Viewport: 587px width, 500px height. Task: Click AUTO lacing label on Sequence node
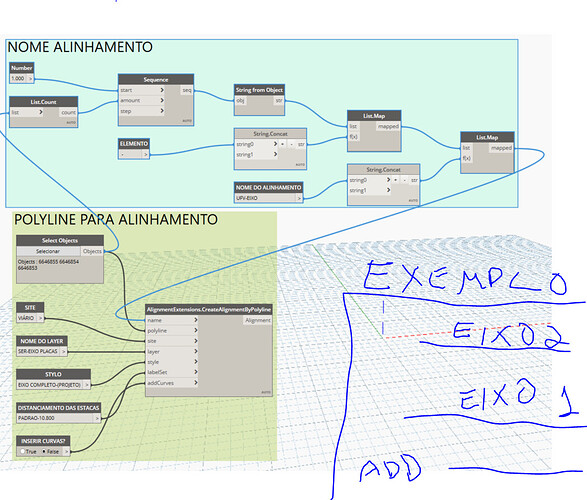click(x=187, y=121)
